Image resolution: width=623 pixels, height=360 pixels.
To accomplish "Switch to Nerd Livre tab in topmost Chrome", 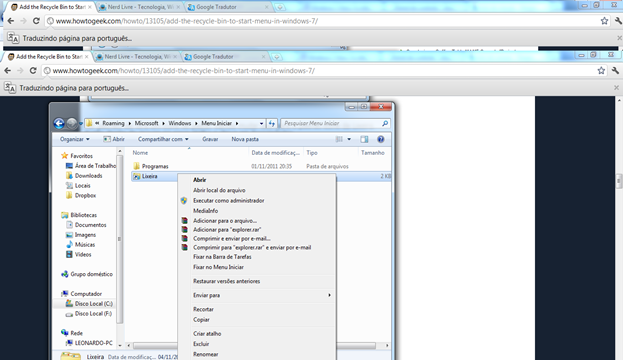I will click(x=139, y=7).
